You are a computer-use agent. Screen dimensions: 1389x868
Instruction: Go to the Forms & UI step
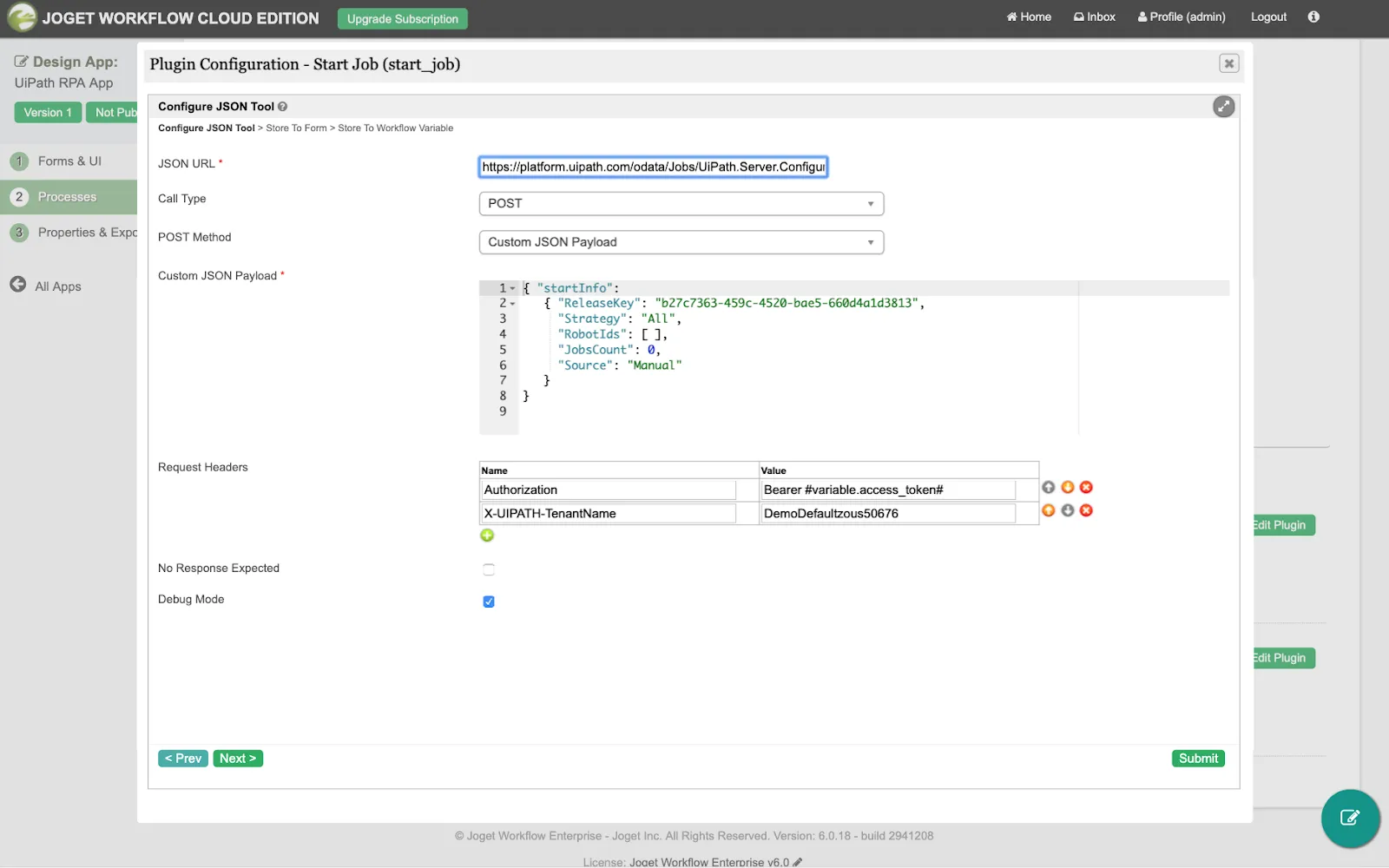point(69,161)
